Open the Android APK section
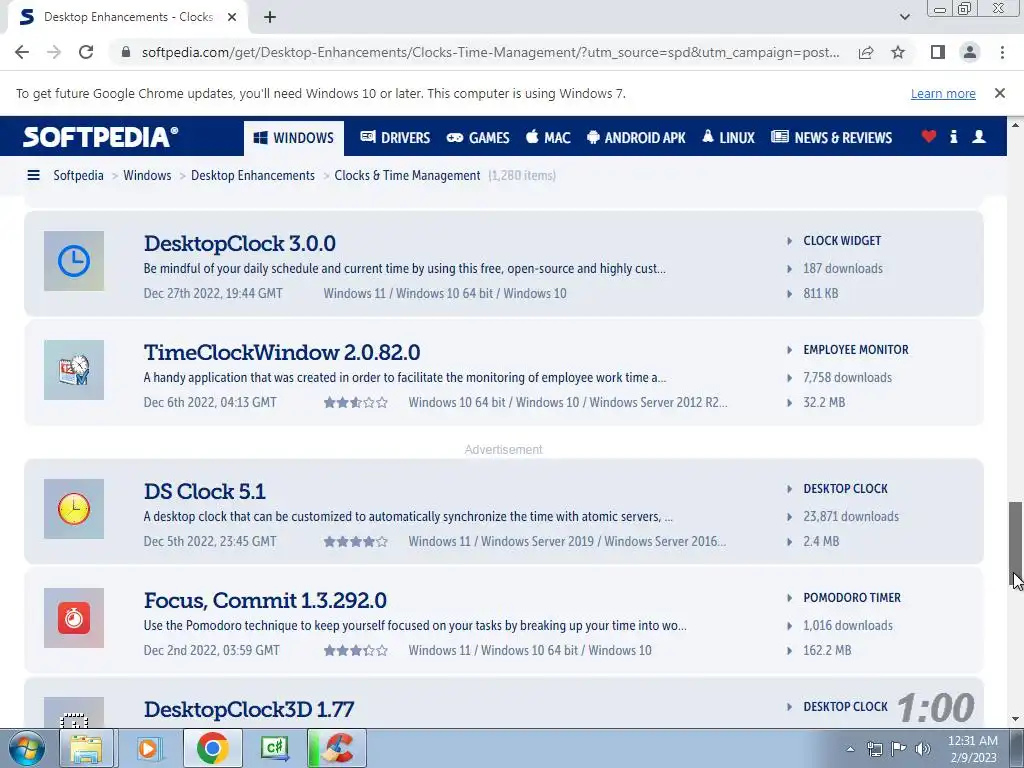The width and height of the screenshot is (1024, 768). pyautogui.click(x=636, y=138)
